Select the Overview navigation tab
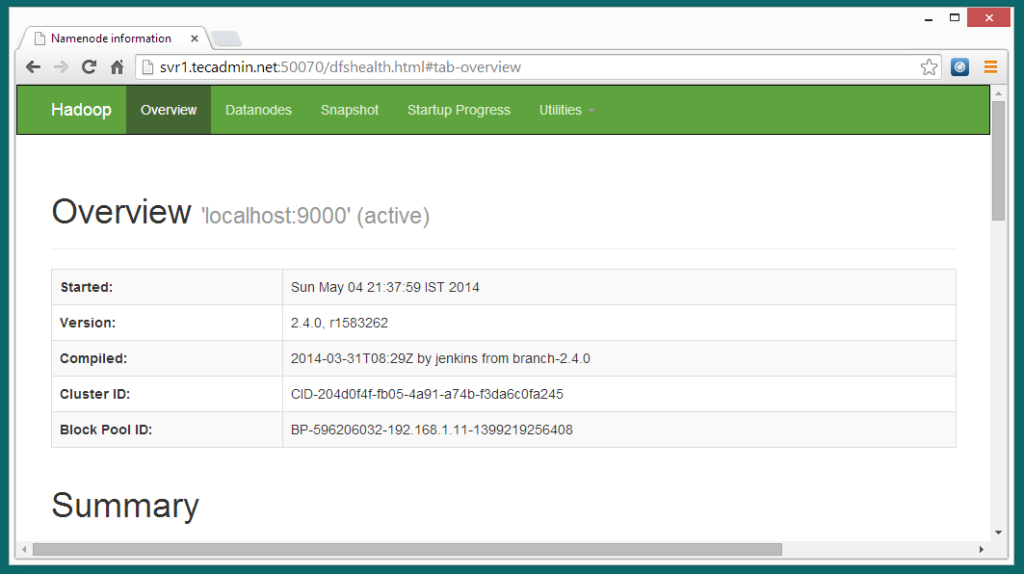The width and height of the screenshot is (1024, 574). pos(168,110)
